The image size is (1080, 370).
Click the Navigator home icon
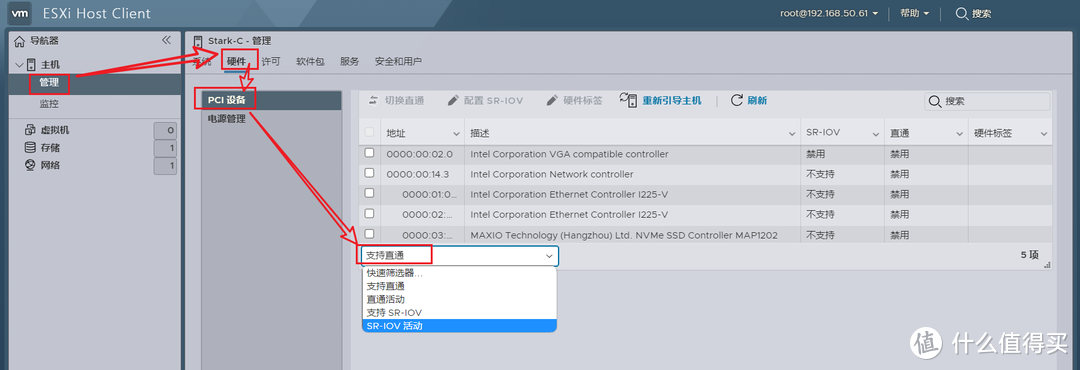tap(19, 41)
